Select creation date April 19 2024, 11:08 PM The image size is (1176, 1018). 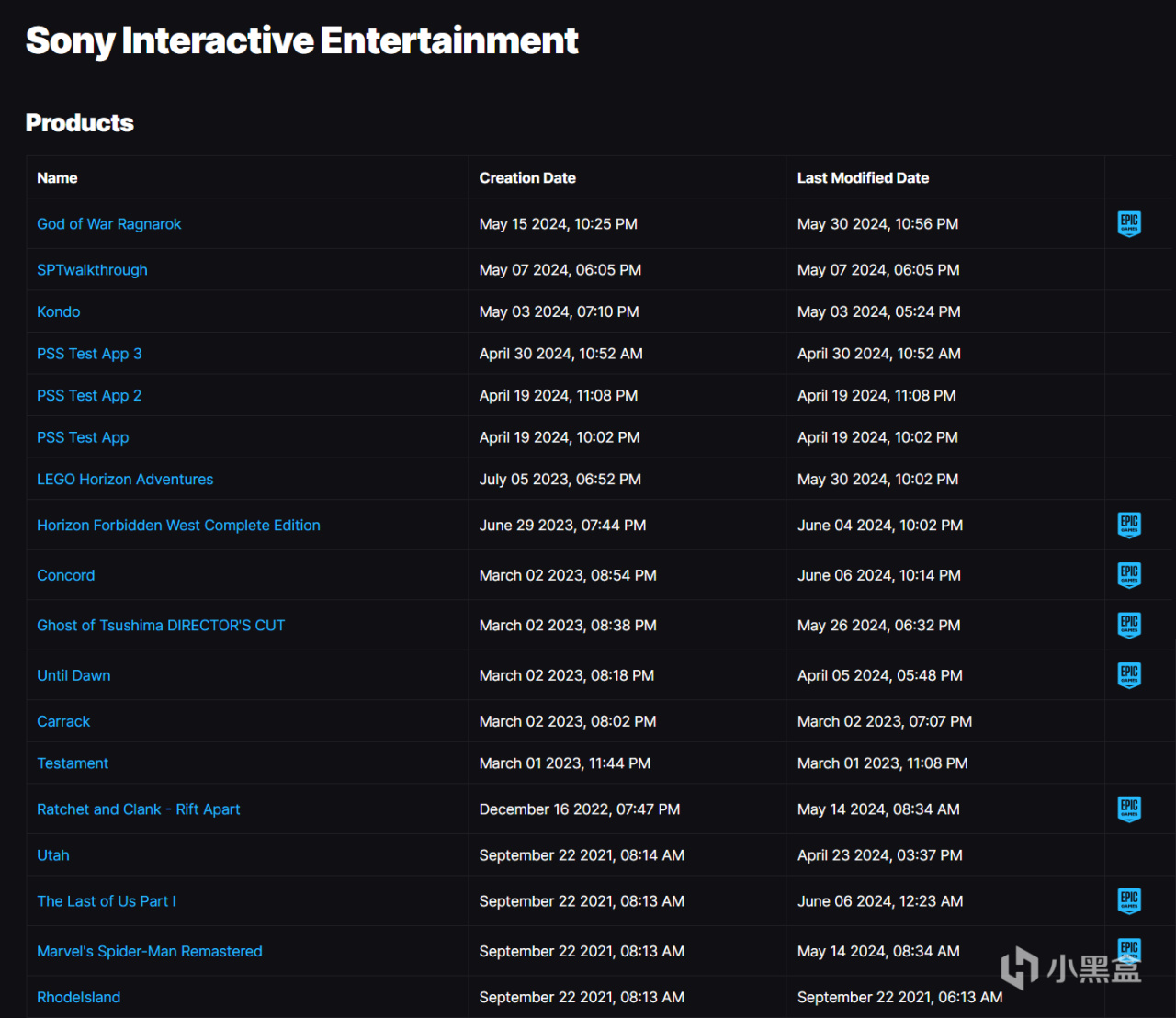(558, 396)
